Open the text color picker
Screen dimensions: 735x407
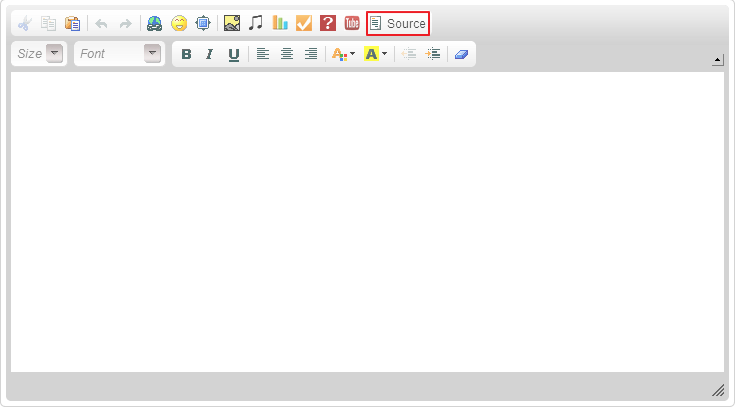point(343,54)
